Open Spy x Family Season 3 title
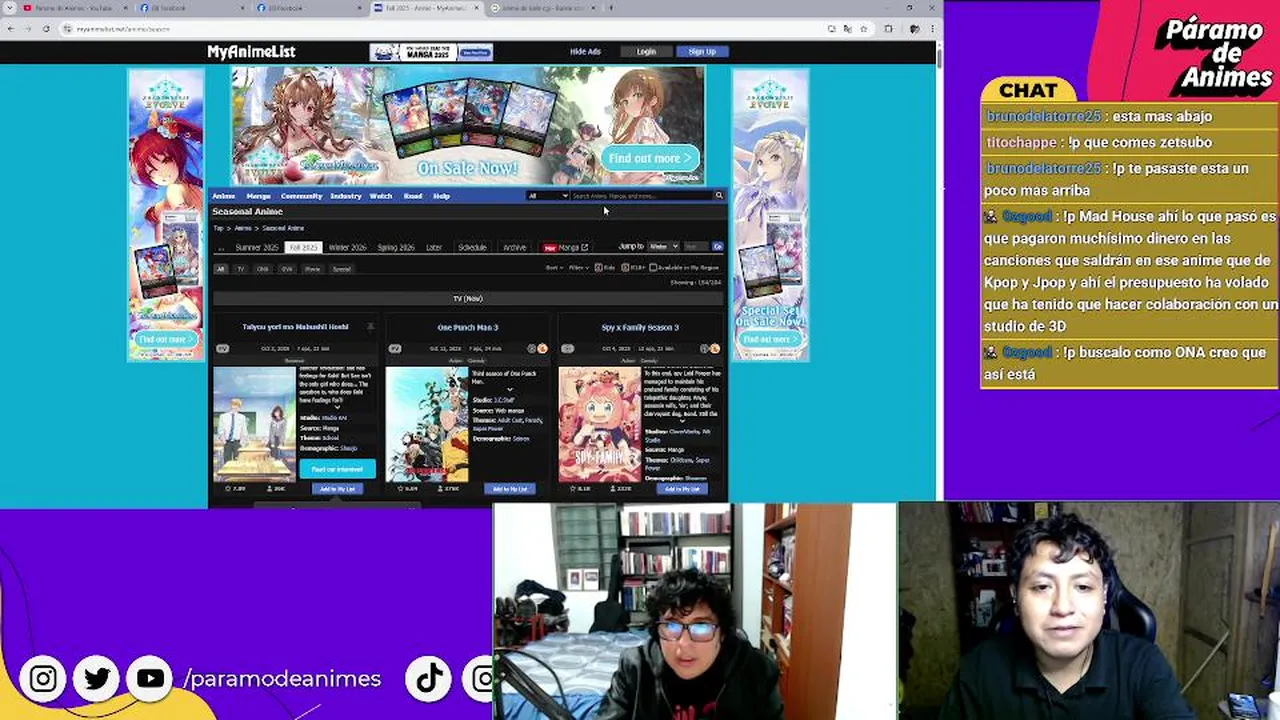Viewport: 1280px width, 720px height. click(640, 327)
